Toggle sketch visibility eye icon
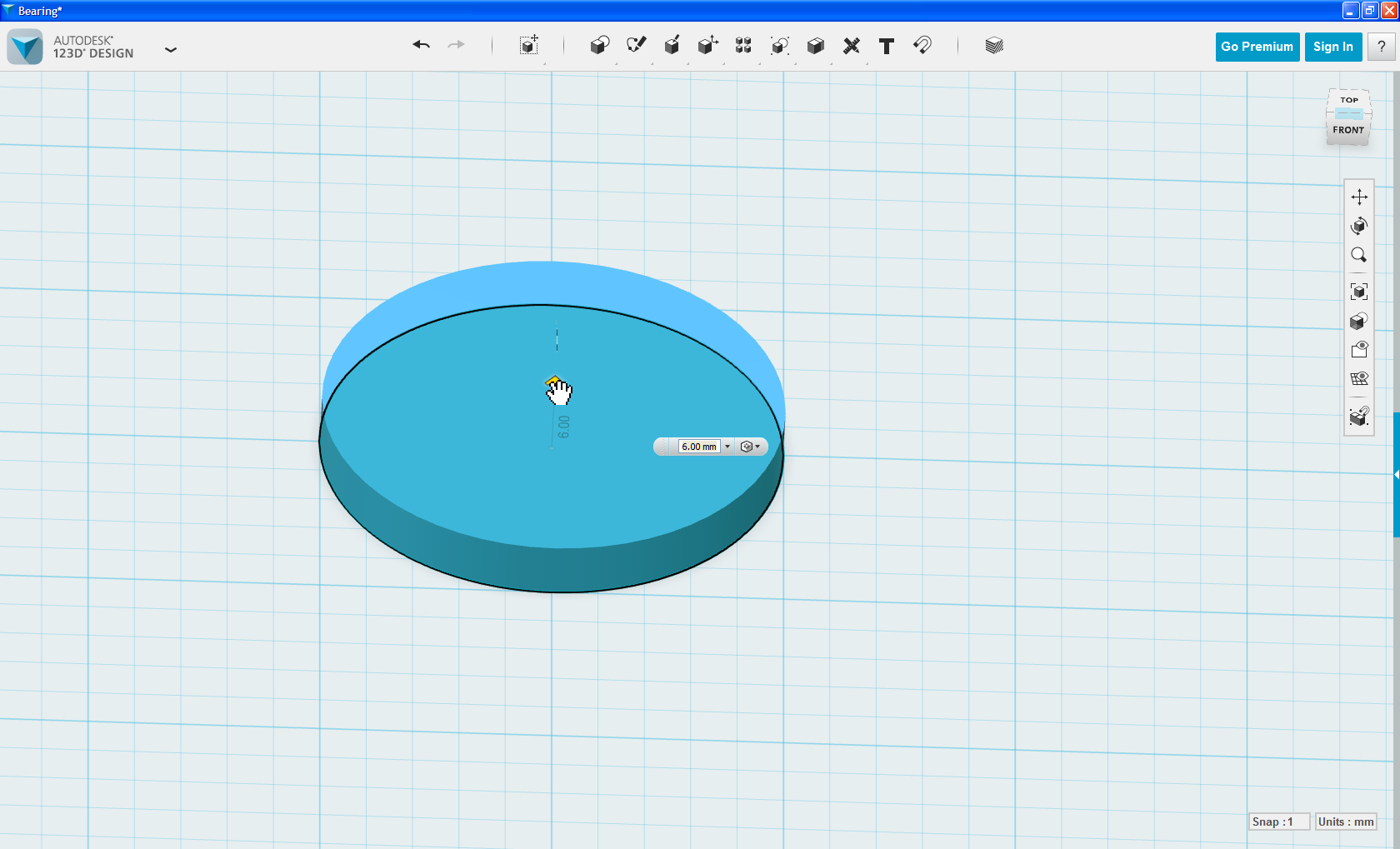 (x=1359, y=349)
